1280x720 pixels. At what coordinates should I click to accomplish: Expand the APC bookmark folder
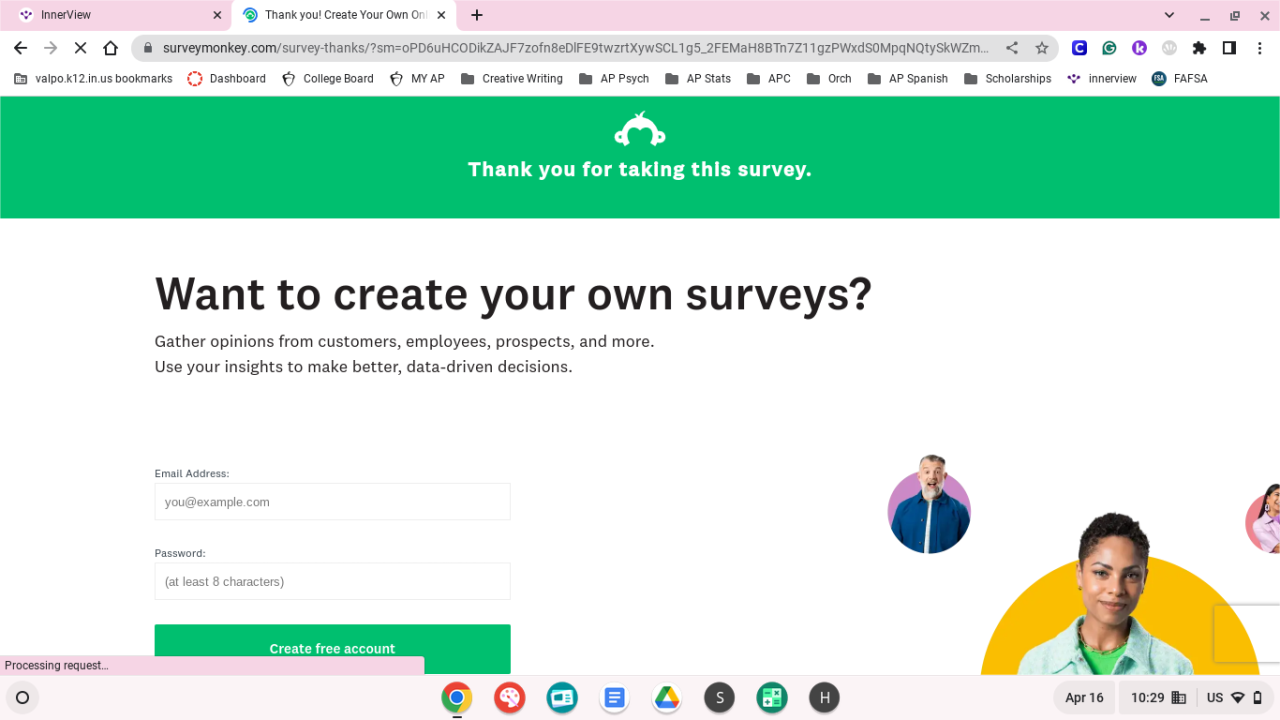click(x=769, y=78)
